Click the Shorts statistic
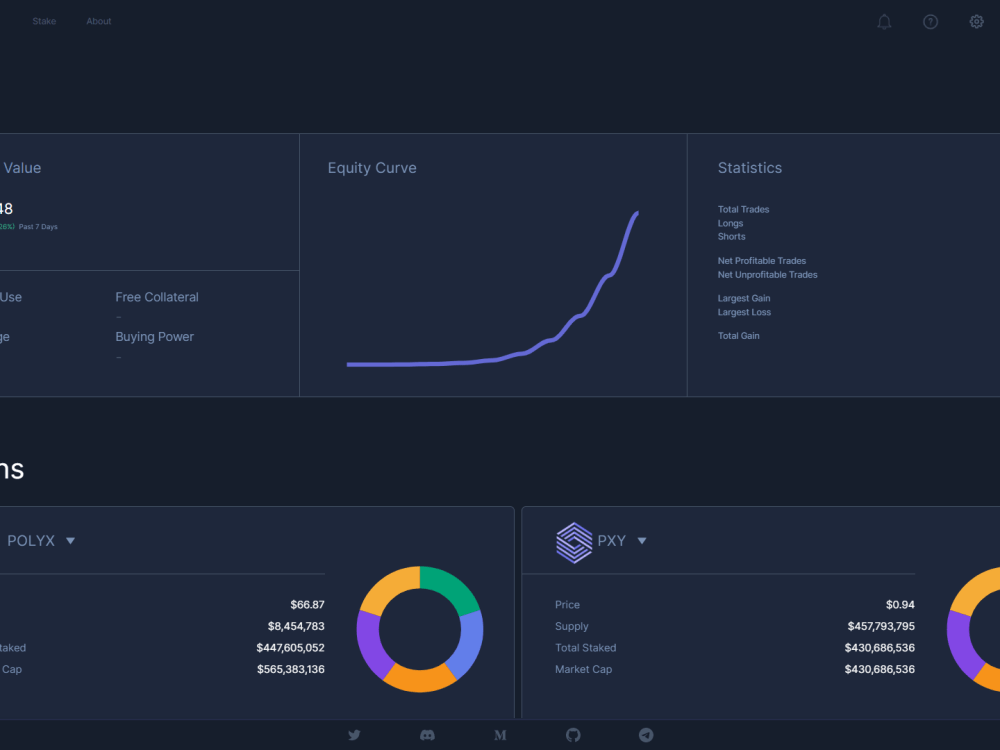1000x750 pixels. pyautogui.click(x=731, y=237)
